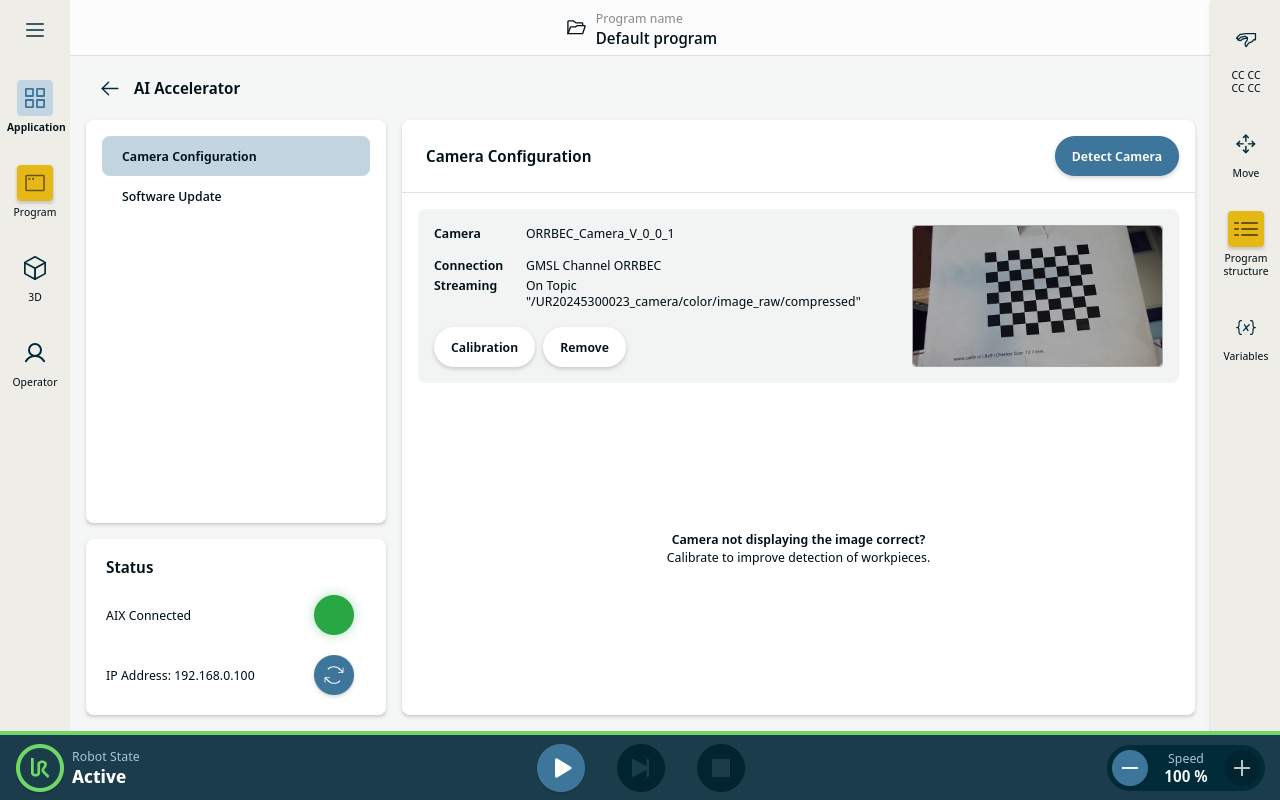Image resolution: width=1280 pixels, height=800 pixels.
Task: Click the Detect Camera button
Action: (x=1116, y=156)
